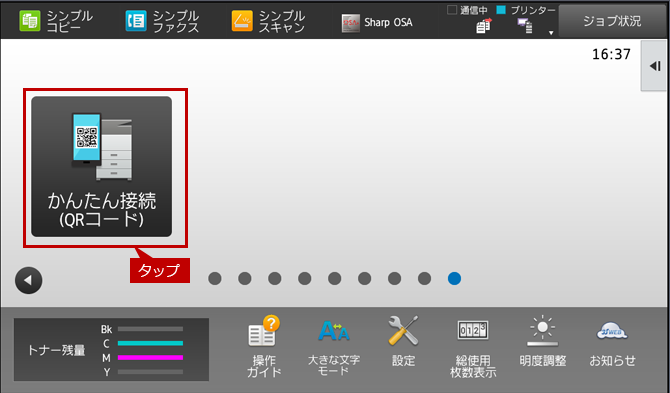Click the 16:37 clock display

(611, 54)
